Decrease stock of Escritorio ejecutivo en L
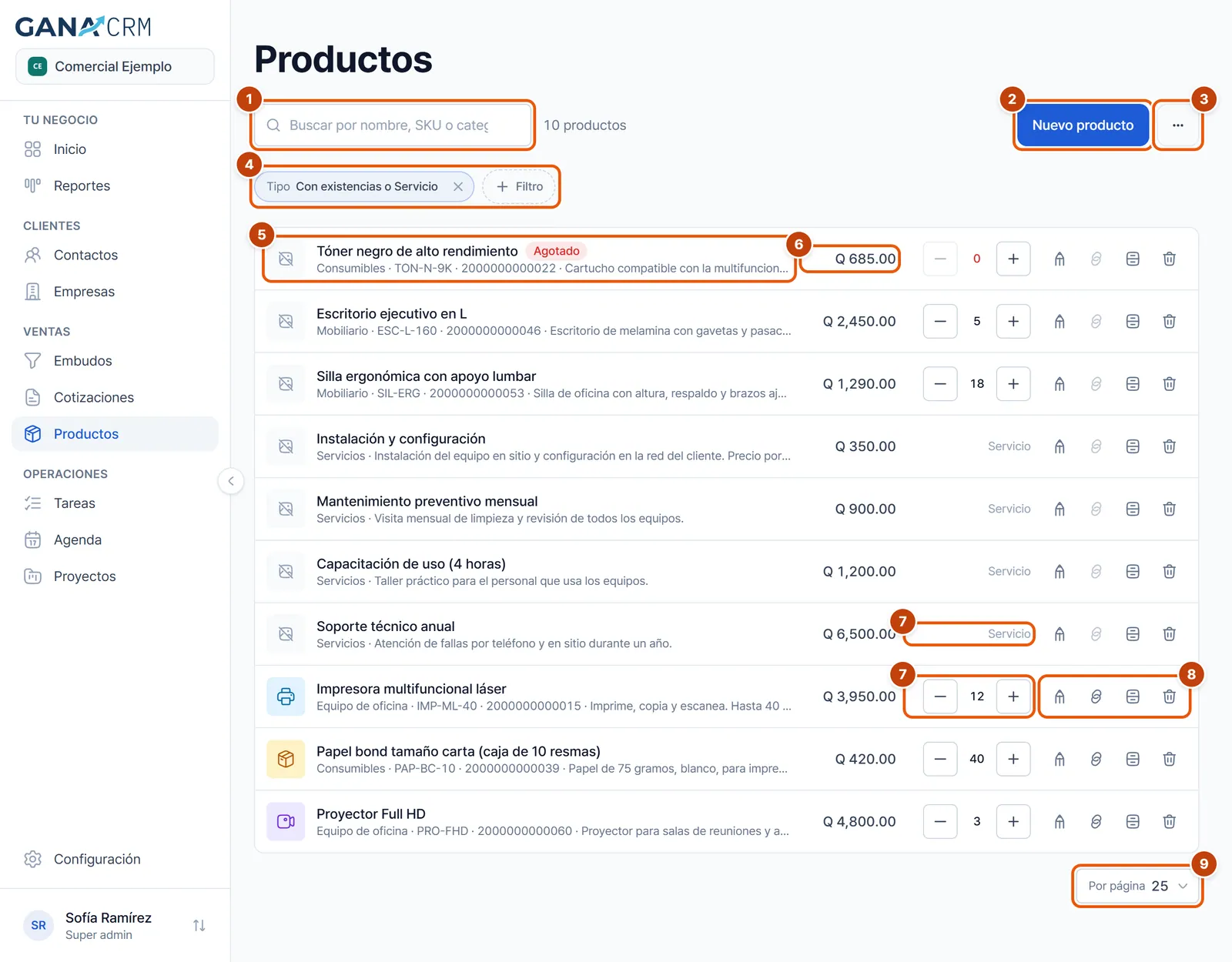This screenshot has height=962, width=1232. click(940, 321)
